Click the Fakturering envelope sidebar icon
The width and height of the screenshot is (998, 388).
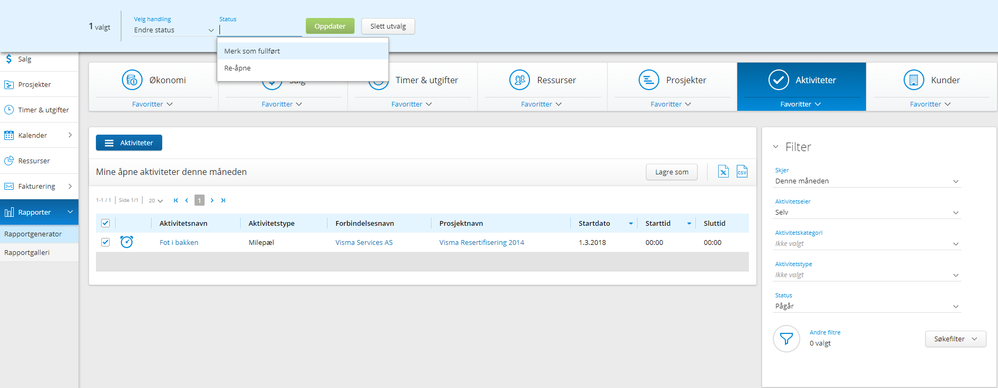point(9,186)
